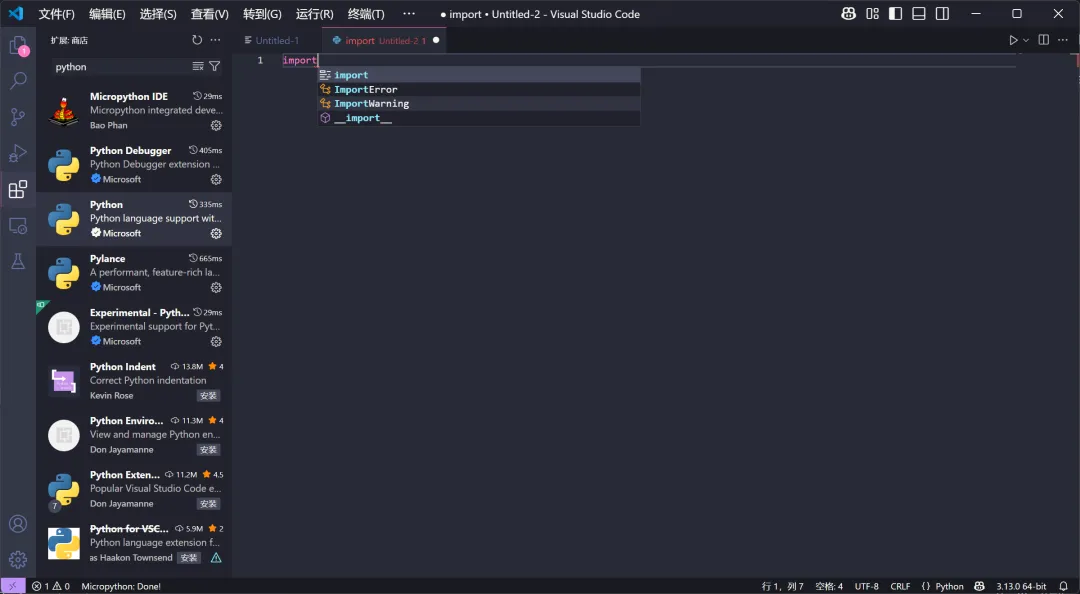This screenshot has height=594, width=1080.
Task: Choose __import__ autocomplete suggestion
Action: 479,118
